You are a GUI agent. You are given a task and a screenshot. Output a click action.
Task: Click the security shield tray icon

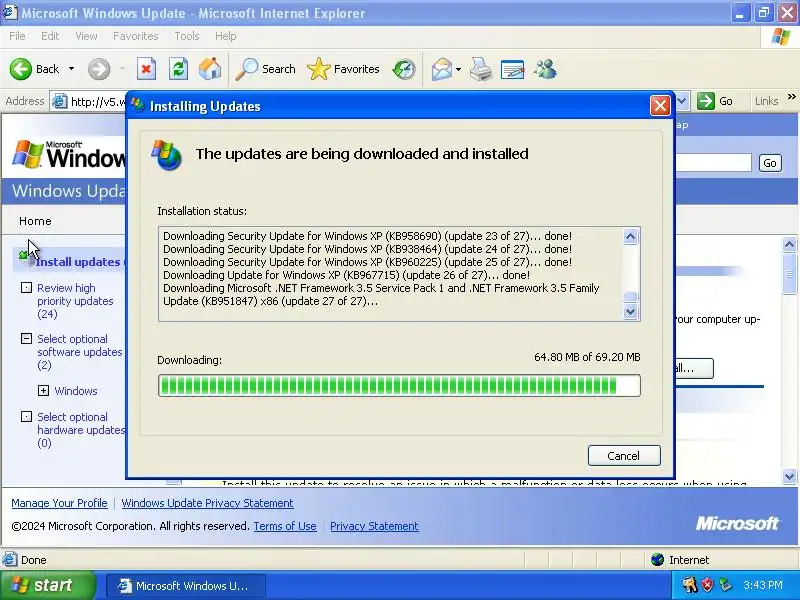tap(707, 585)
